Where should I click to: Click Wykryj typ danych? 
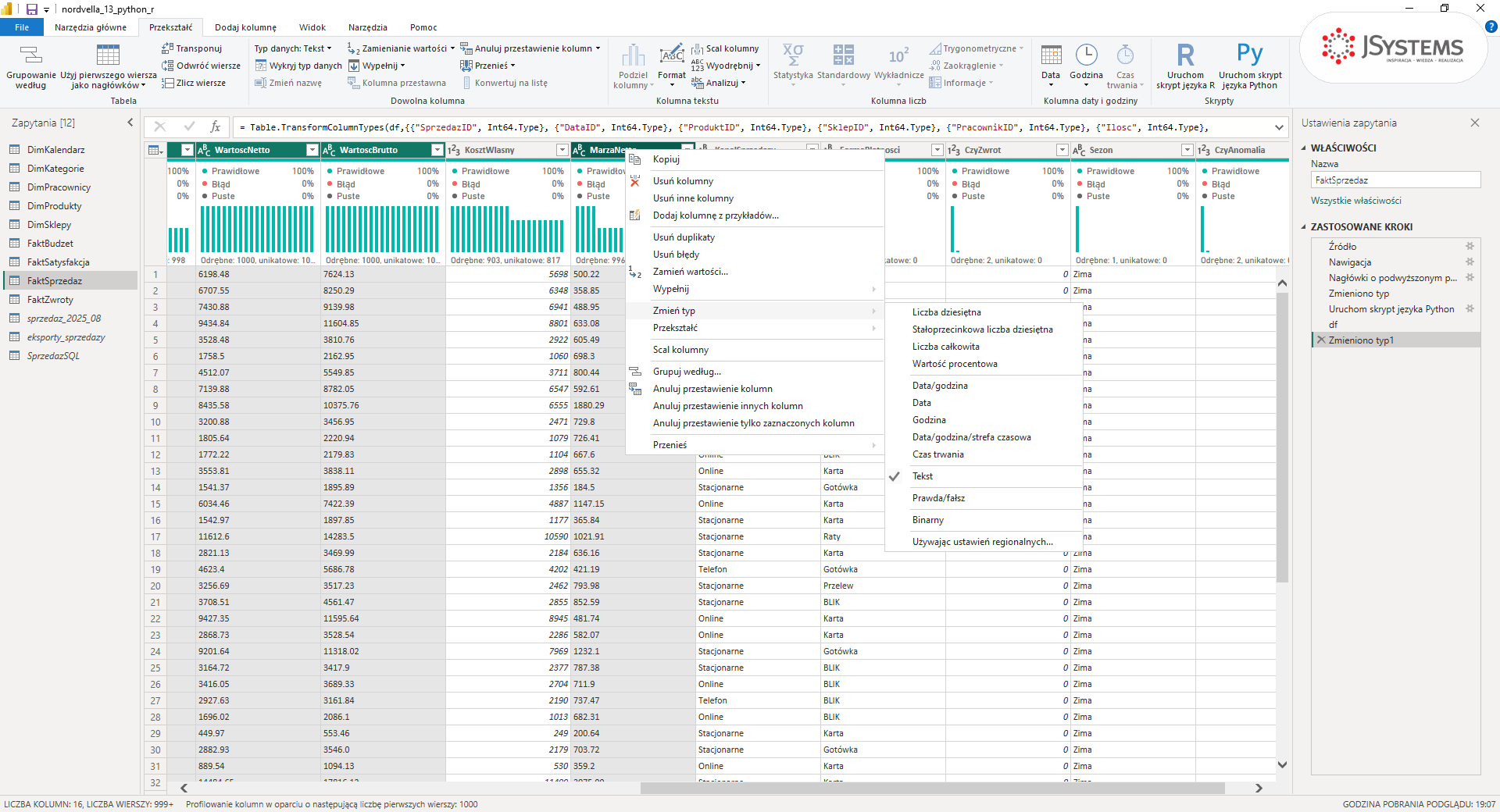point(299,66)
